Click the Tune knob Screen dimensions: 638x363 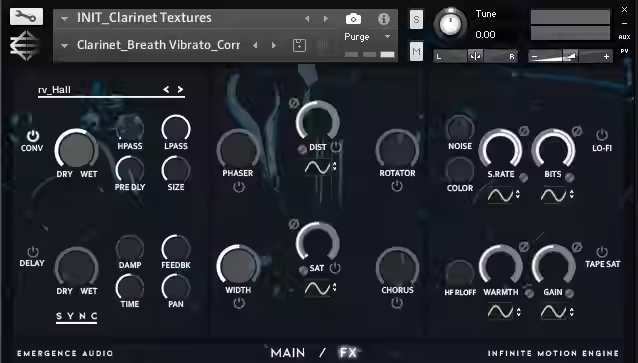[x=450, y=23]
